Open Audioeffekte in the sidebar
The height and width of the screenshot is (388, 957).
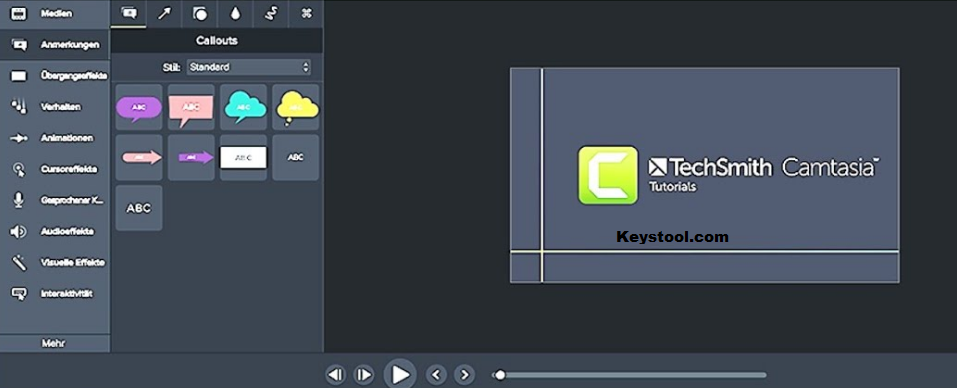(55, 231)
